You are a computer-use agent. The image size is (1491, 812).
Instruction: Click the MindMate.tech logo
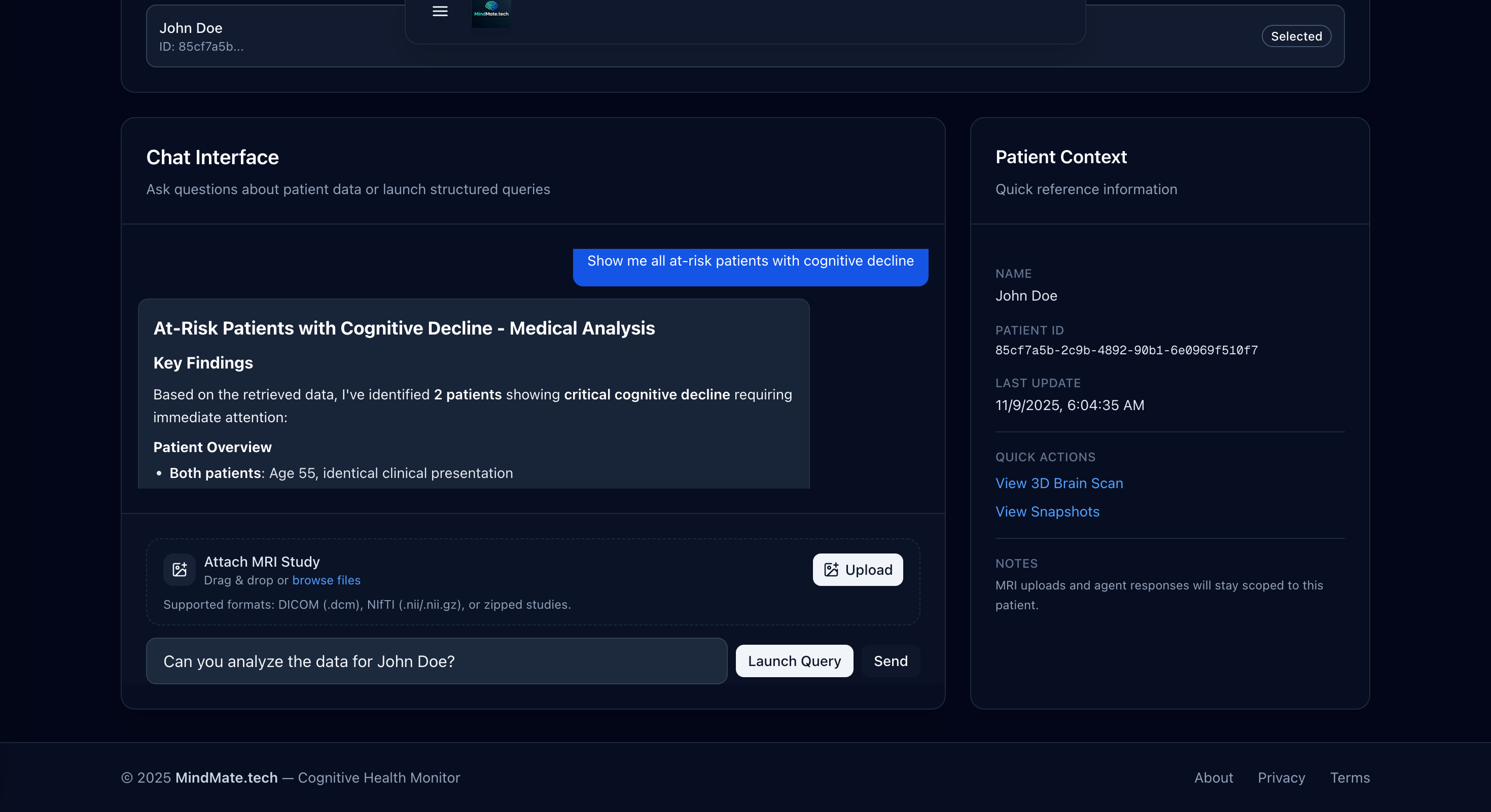tap(491, 12)
